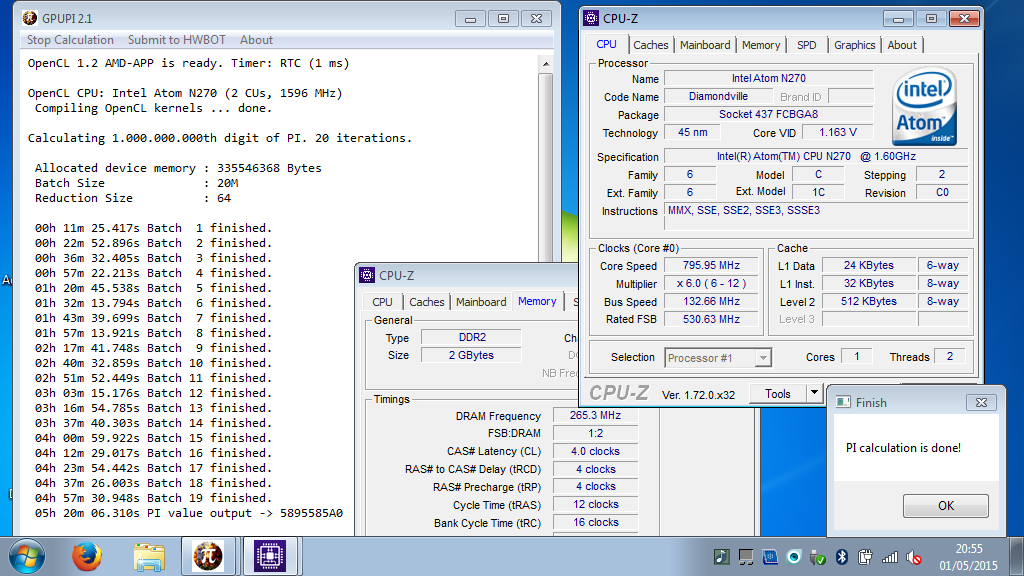Click the Tools button in CPU-Z
This screenshot has width=1024, height=576.
(x=778, y=393)
